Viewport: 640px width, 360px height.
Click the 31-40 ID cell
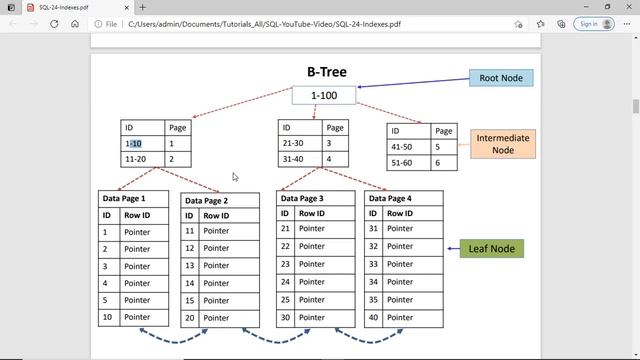[300, 159]
